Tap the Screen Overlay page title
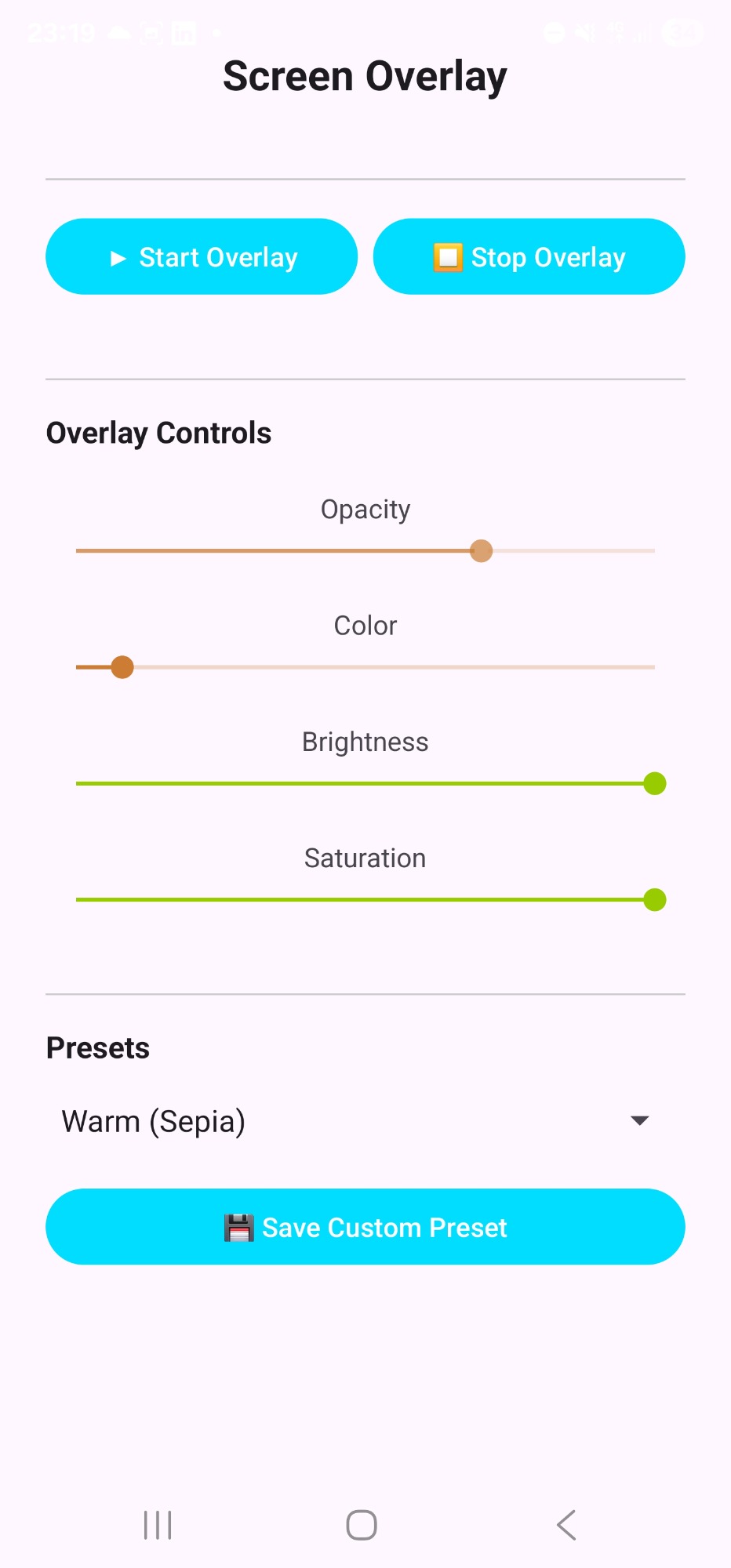Image resolution: width=731 pixels, height=1568 pixels. click(x=365, y=77)
